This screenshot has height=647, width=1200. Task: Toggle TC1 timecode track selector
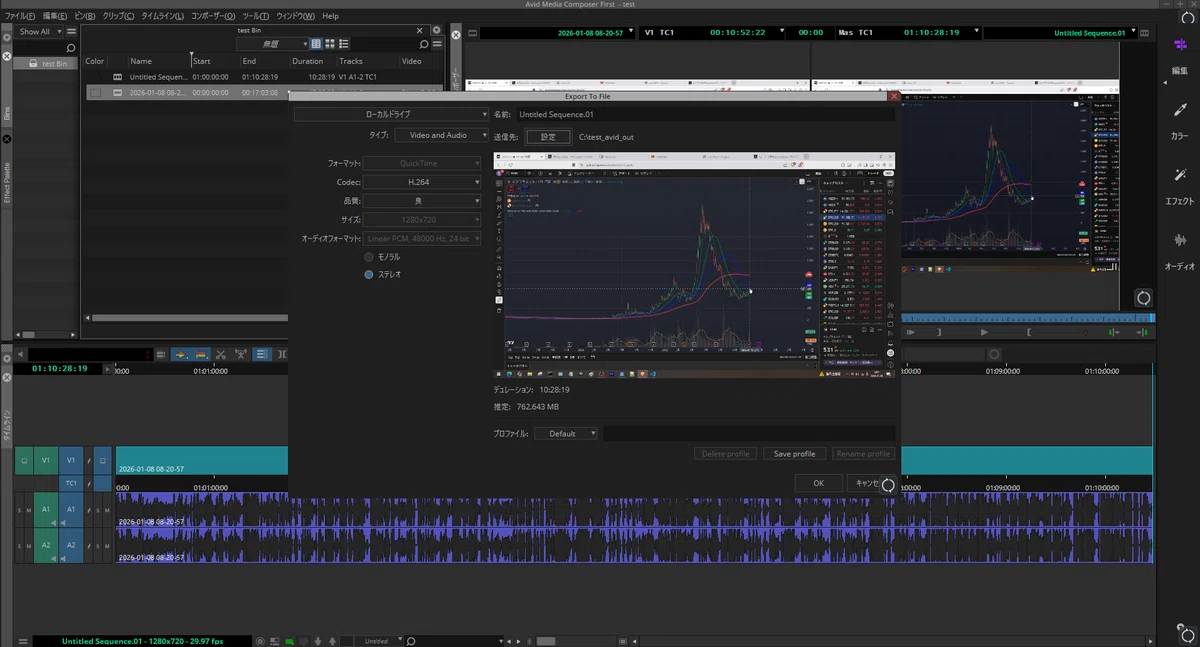click(x=71, y=483)
